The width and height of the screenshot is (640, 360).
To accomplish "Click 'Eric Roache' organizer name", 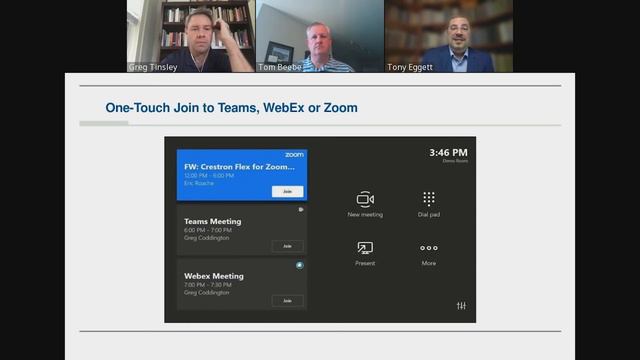I will (199, 183).
